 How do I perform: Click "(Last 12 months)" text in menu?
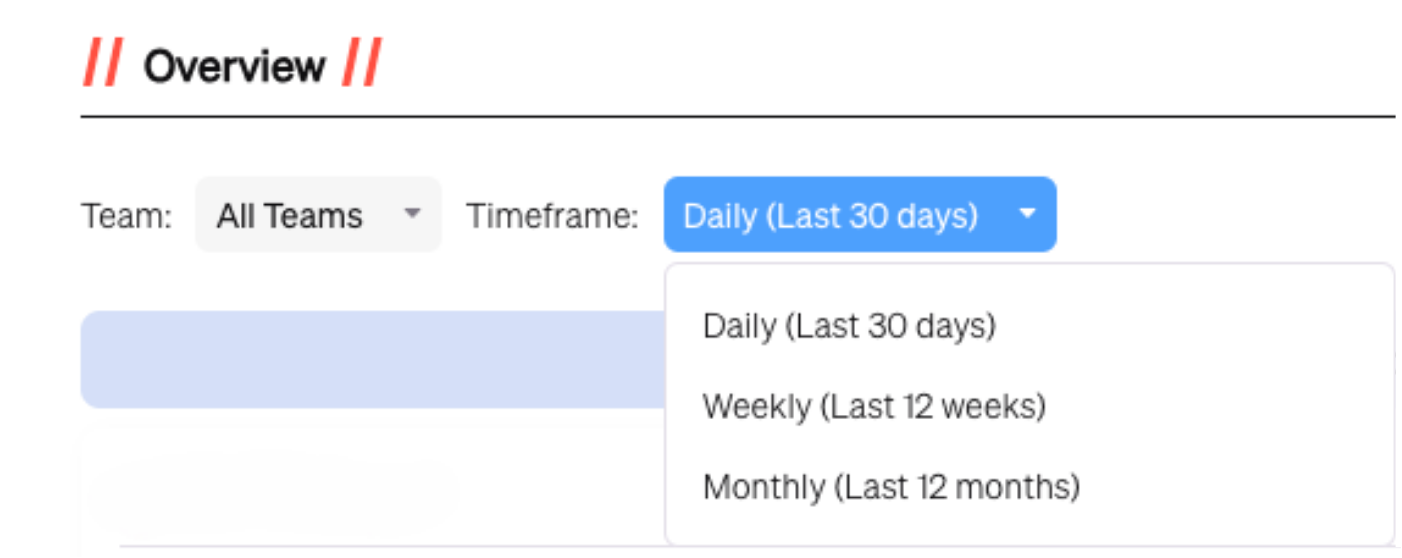957,488
